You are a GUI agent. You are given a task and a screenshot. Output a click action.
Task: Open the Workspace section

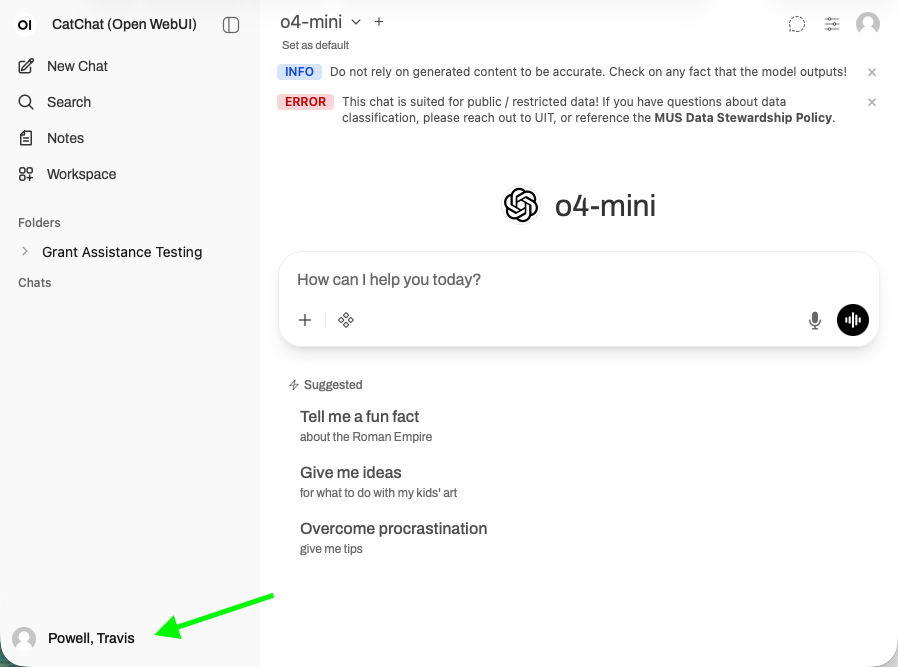80,174
